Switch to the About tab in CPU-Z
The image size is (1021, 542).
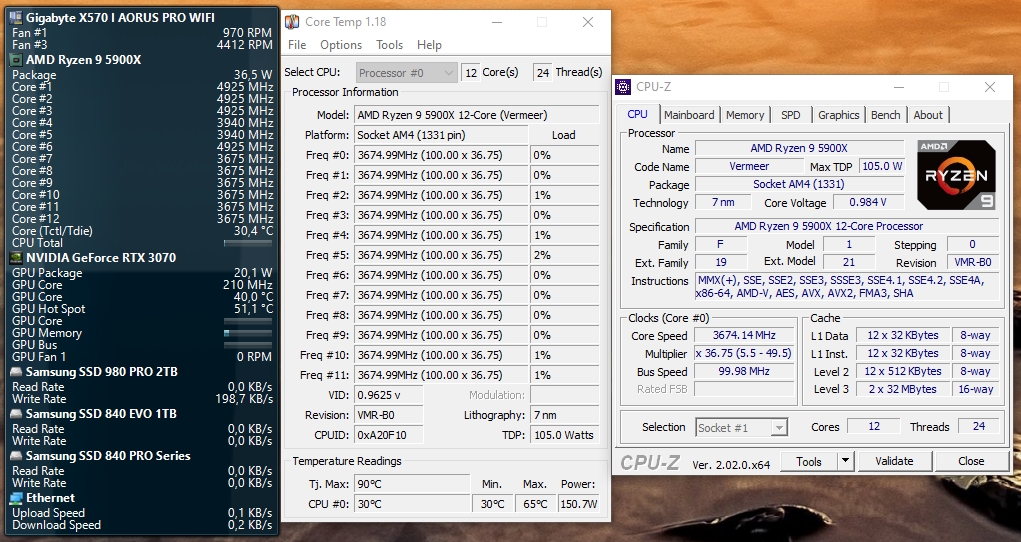tap(928, 115)
